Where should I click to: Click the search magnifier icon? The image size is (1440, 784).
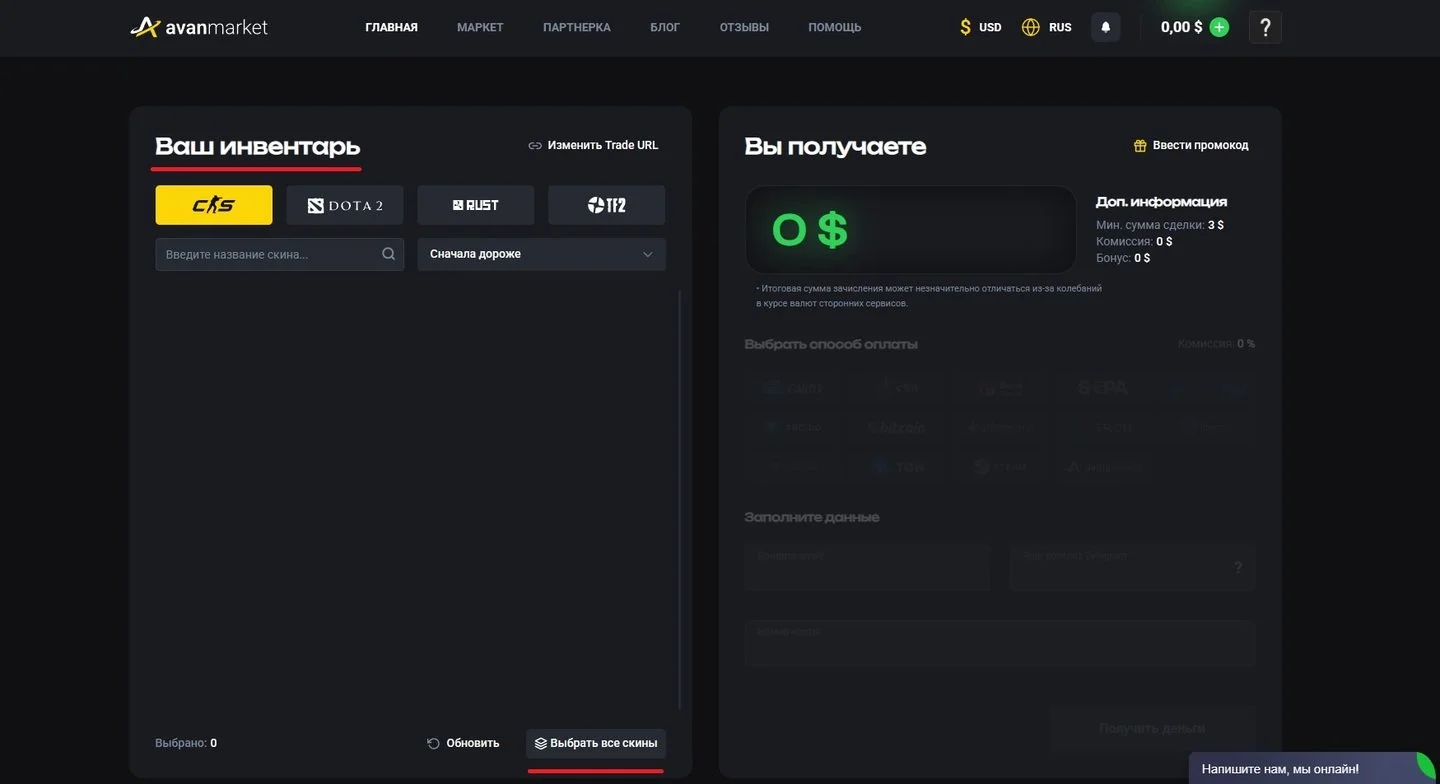[388, 254]
